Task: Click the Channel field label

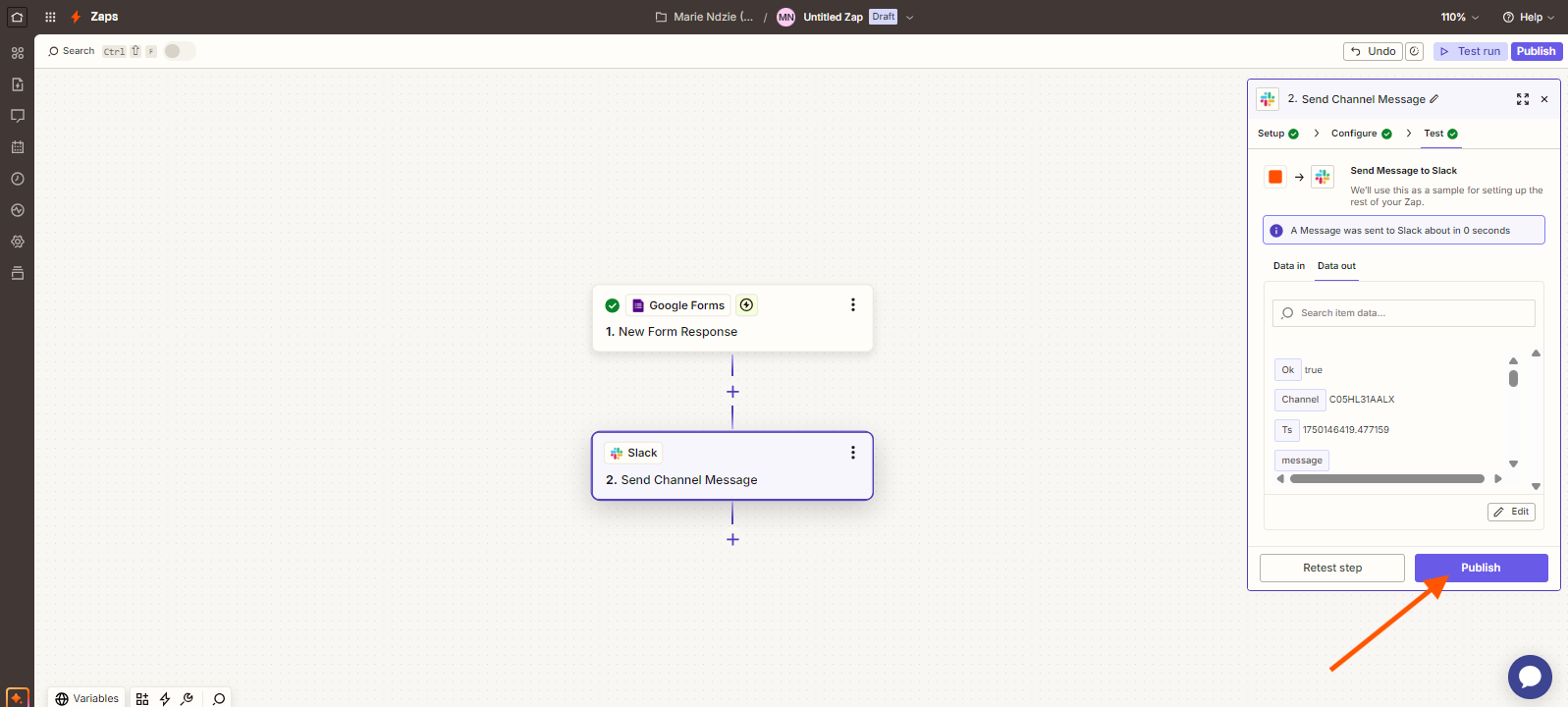Action: pyautogui.click(x=1300, y=400)
